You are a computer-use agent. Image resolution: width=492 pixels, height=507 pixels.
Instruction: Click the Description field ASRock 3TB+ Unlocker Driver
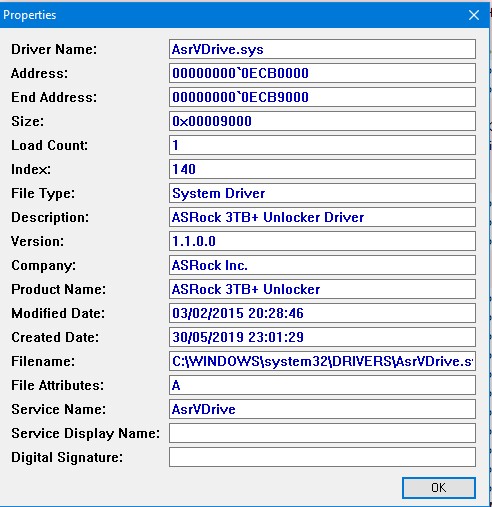322,217
